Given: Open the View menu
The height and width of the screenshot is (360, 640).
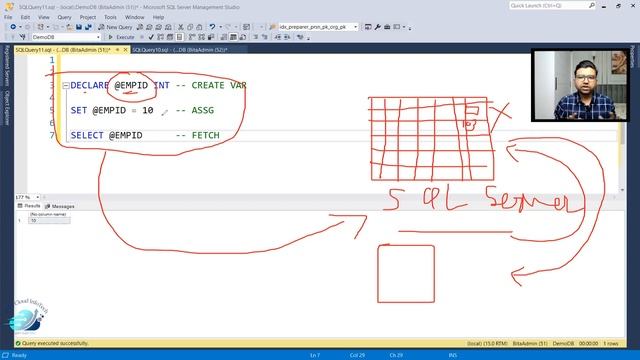Looking at the screenshot, I should pos(44,17).
